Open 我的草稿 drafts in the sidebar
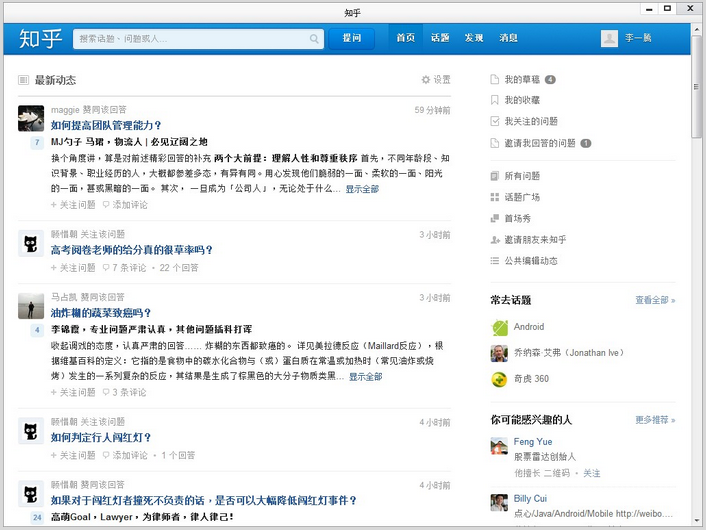The width and height of the screenshot is (706, 530). click(522, 79)
